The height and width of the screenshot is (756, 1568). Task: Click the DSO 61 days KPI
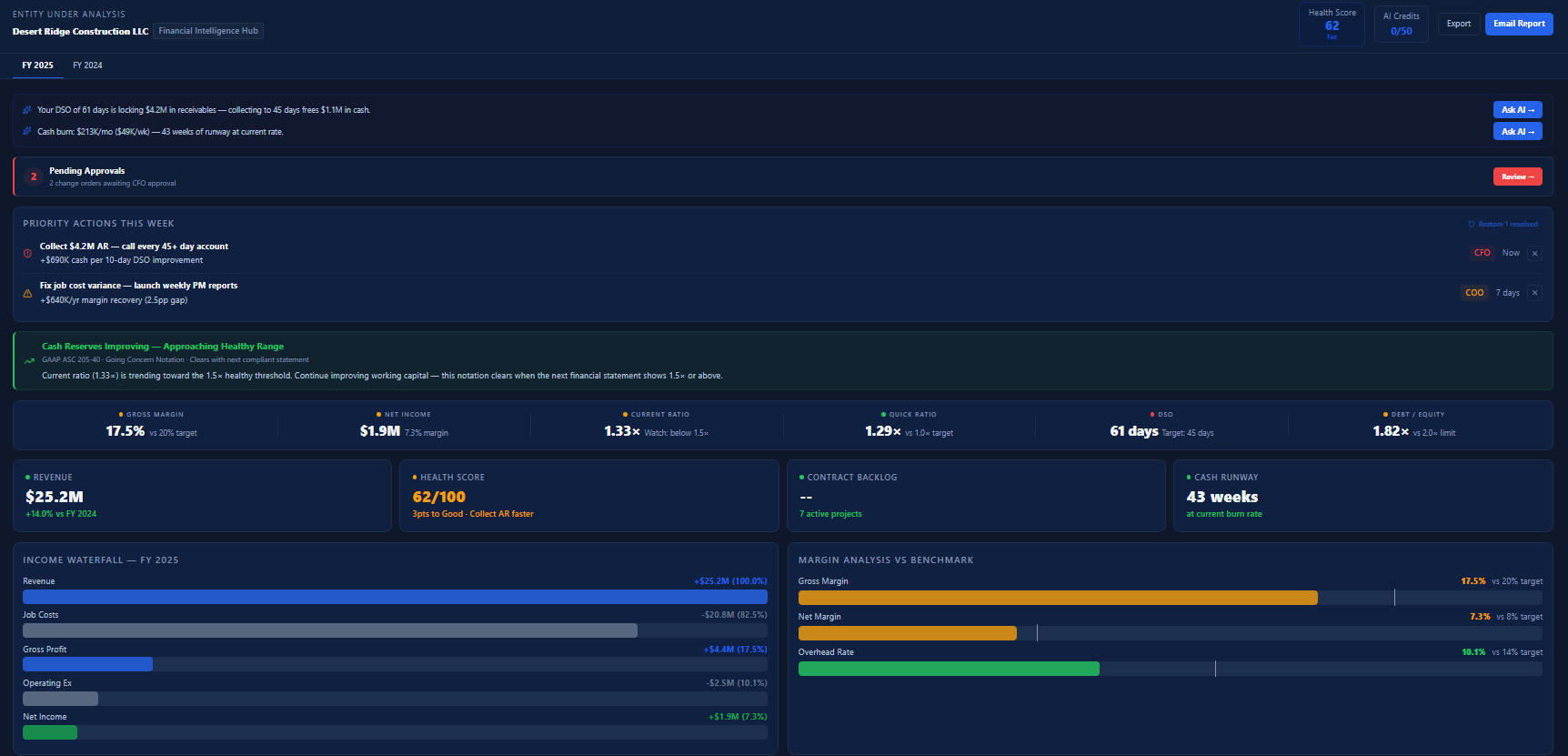tap(1161, 425)
